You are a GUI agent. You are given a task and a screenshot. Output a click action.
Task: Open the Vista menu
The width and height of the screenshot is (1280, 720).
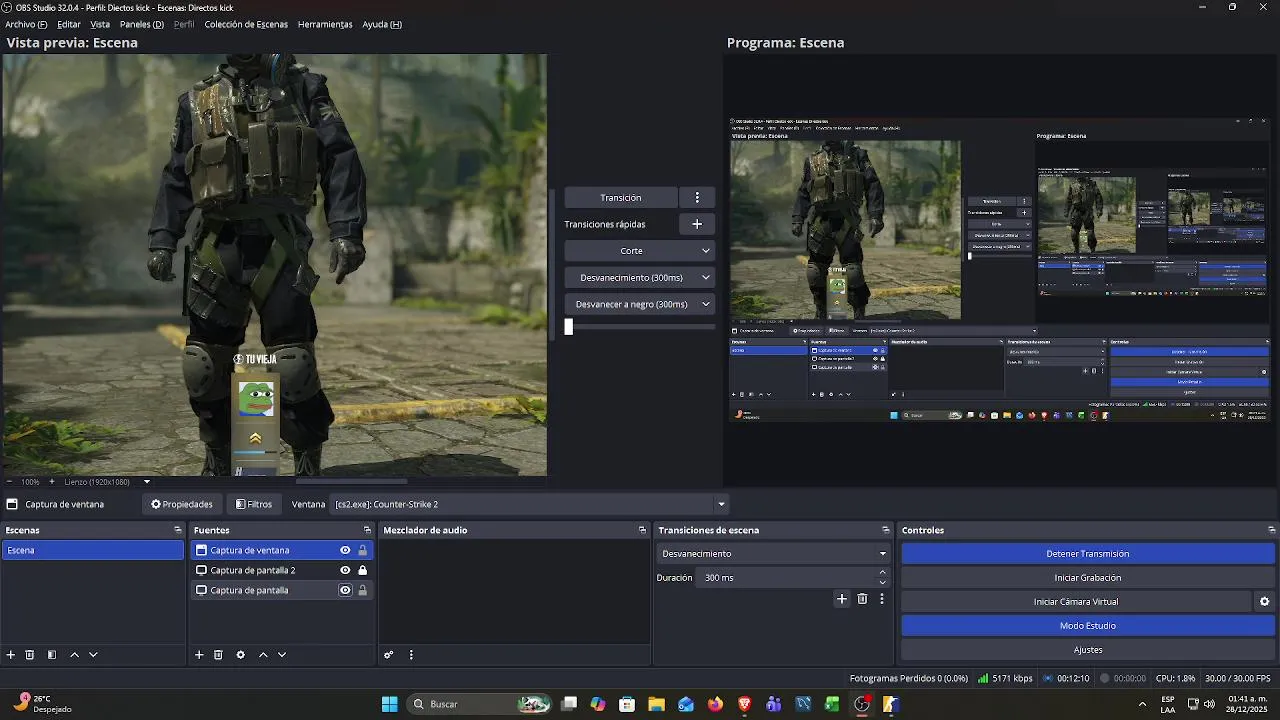[x=100, y=24]
